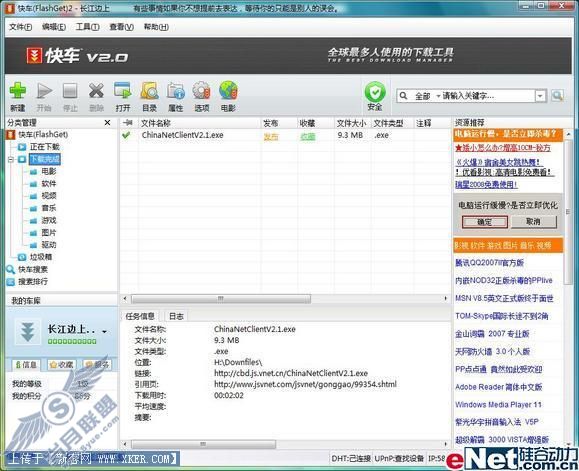Open the 金山词霸 2007 专业版 link

click(492, 334)
